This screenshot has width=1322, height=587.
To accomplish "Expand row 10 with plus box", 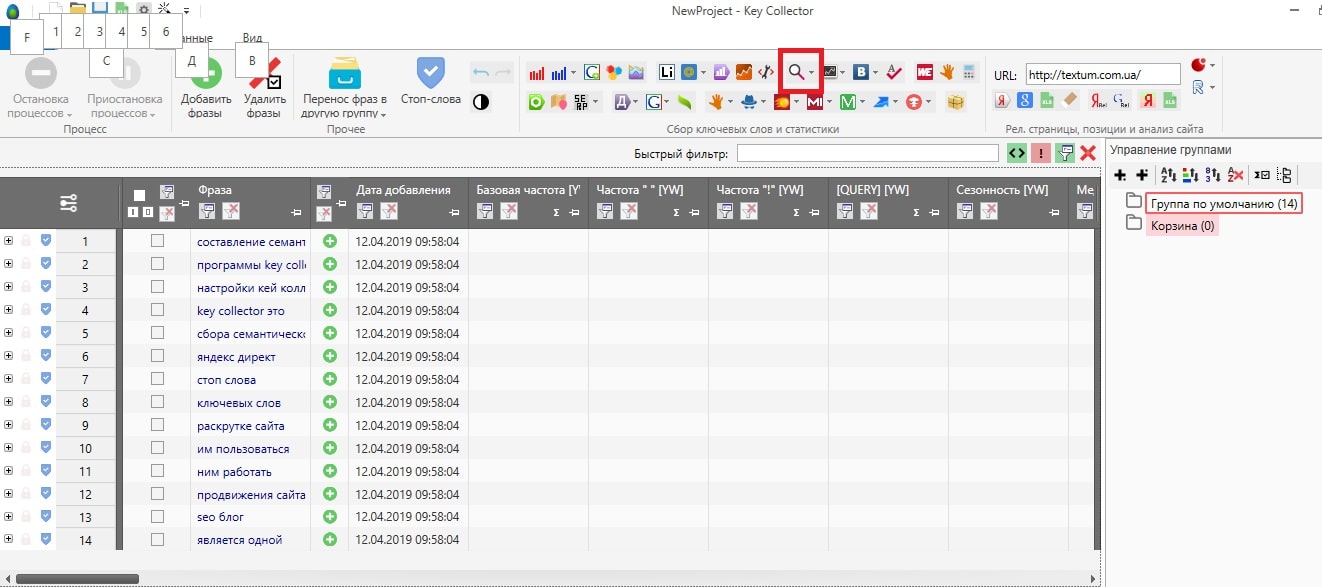I will 9,448.
